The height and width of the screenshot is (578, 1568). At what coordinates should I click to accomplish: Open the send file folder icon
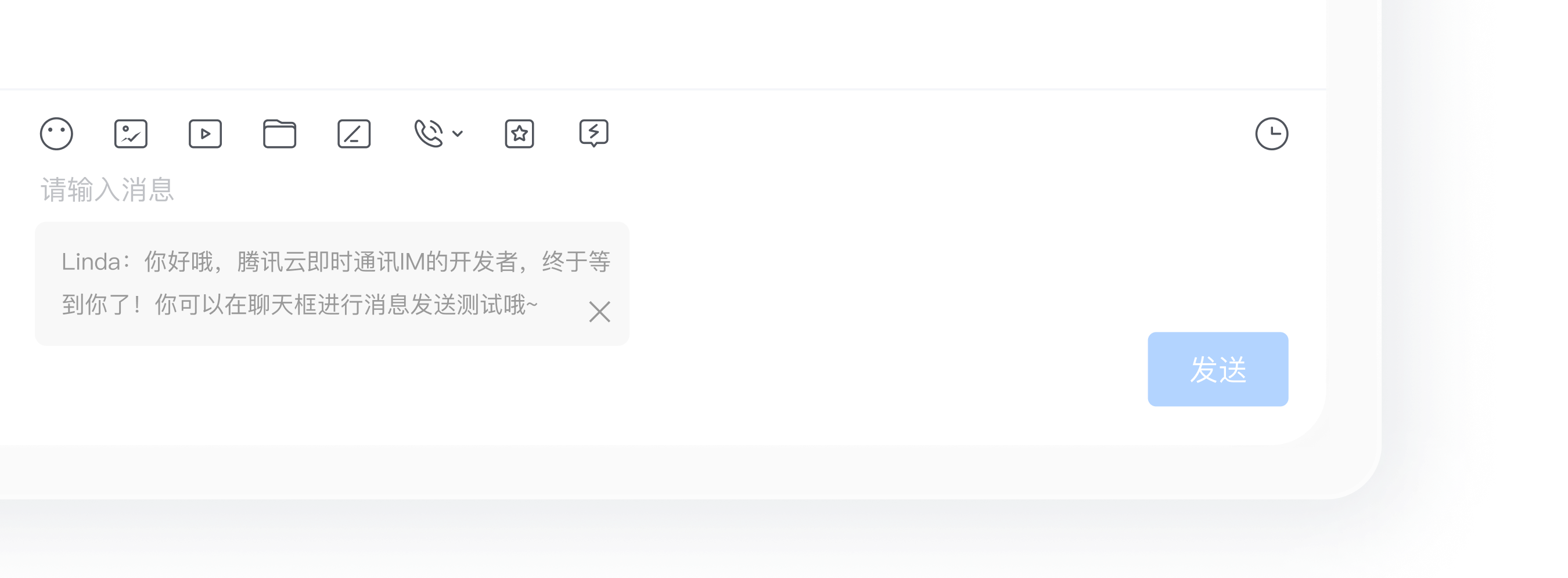click(279, 134)
